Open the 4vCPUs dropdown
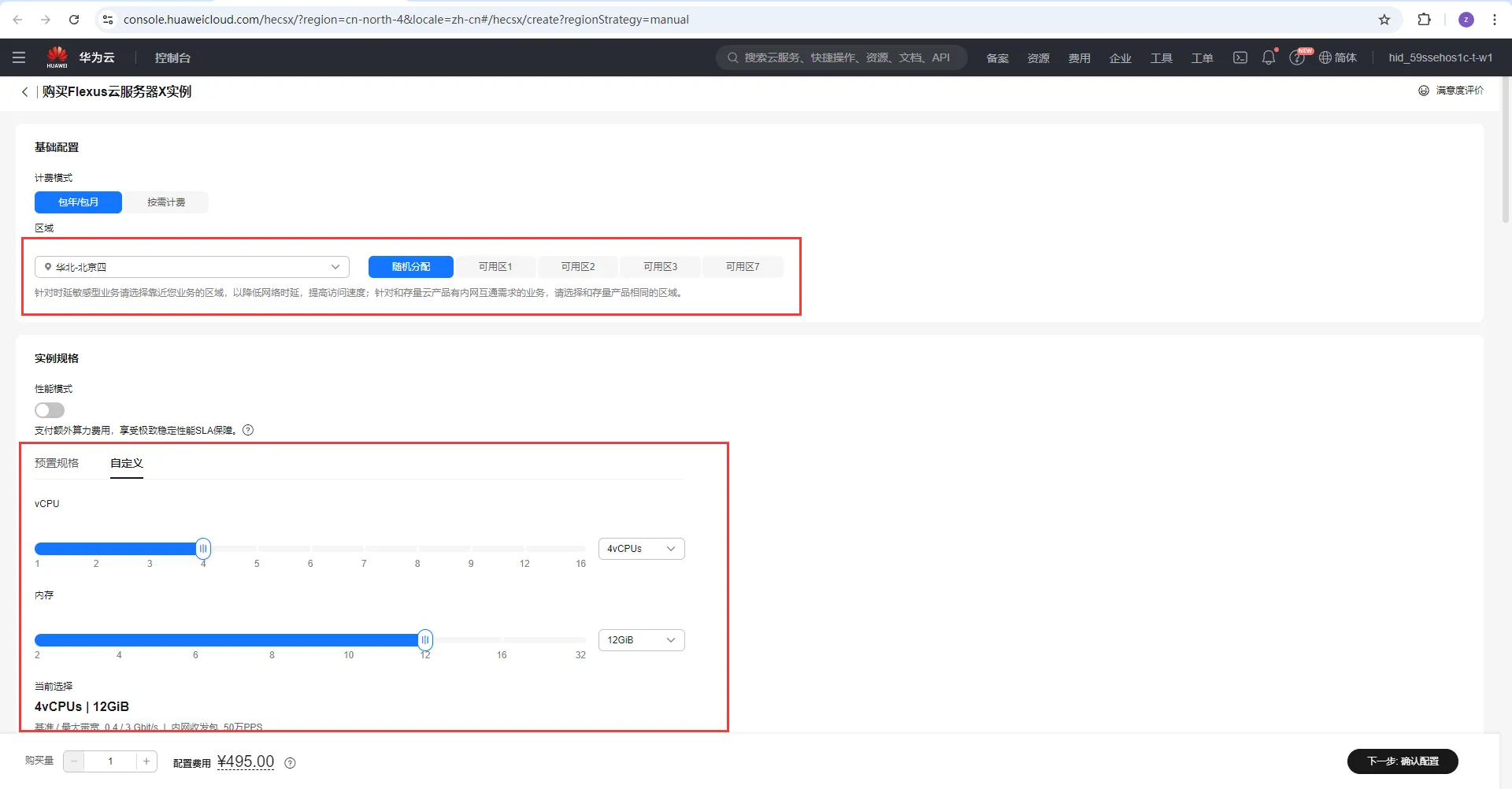This screenshot has width=1512, height=789. click(642, 549)
